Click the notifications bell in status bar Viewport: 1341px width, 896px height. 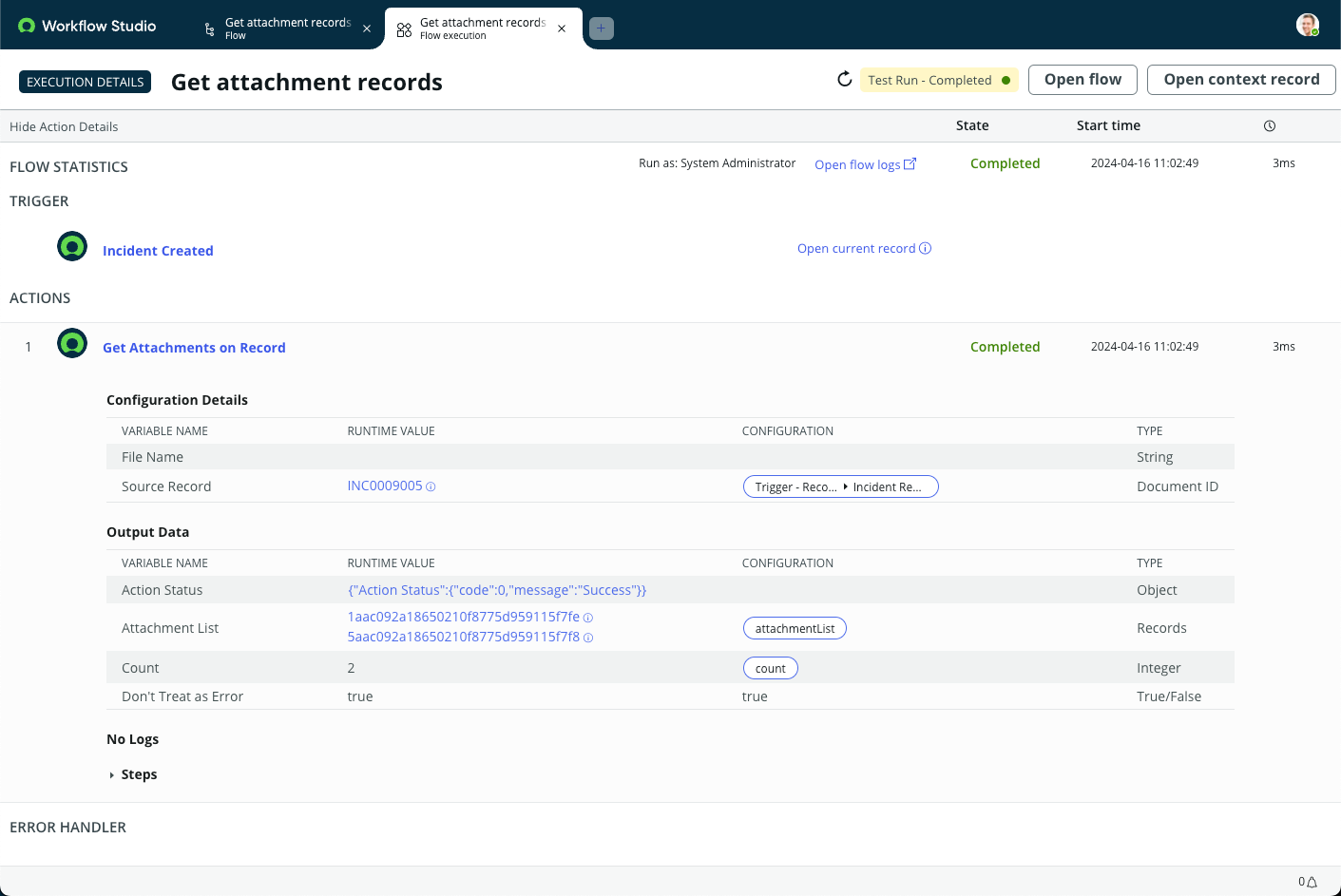coord(1312,882)
